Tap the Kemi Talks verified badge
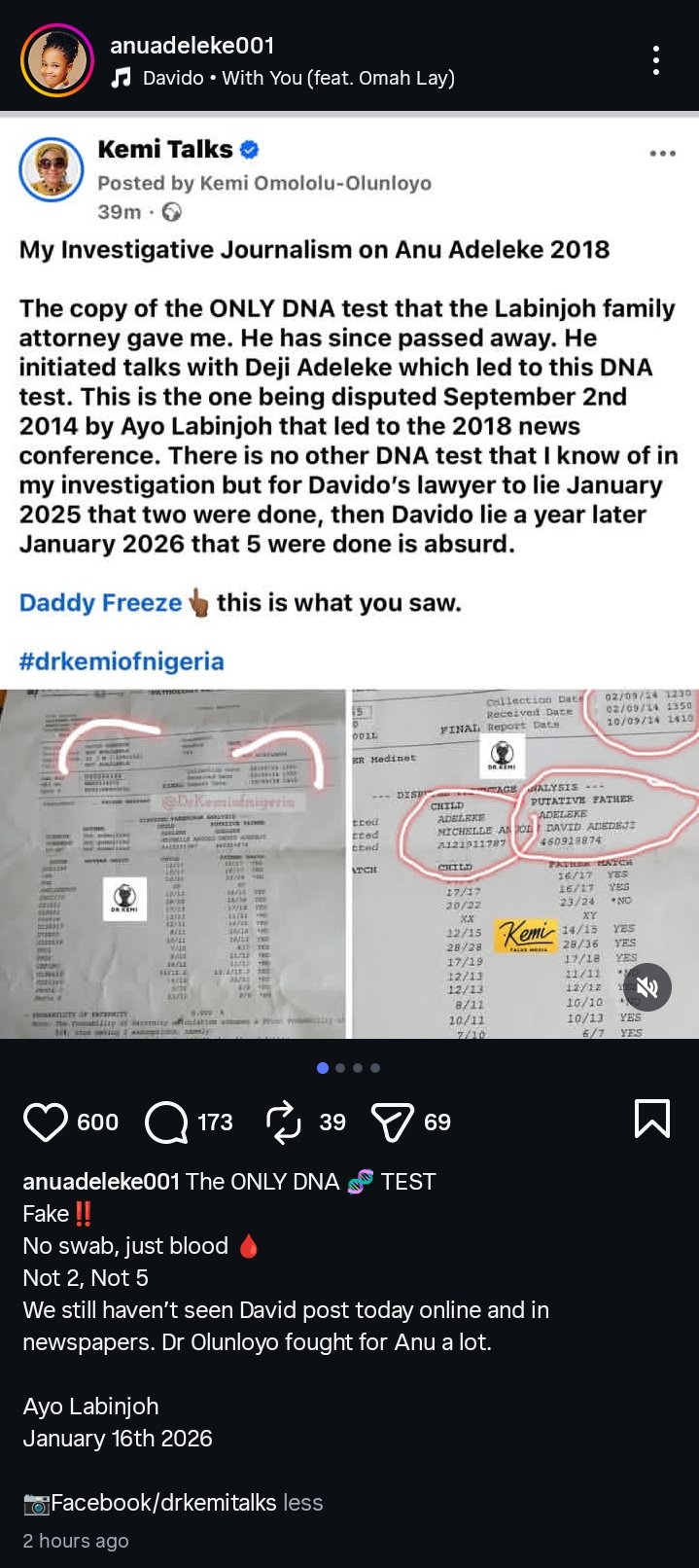The width and height of the screenshot is (699, 1568). tap(249, 150)
